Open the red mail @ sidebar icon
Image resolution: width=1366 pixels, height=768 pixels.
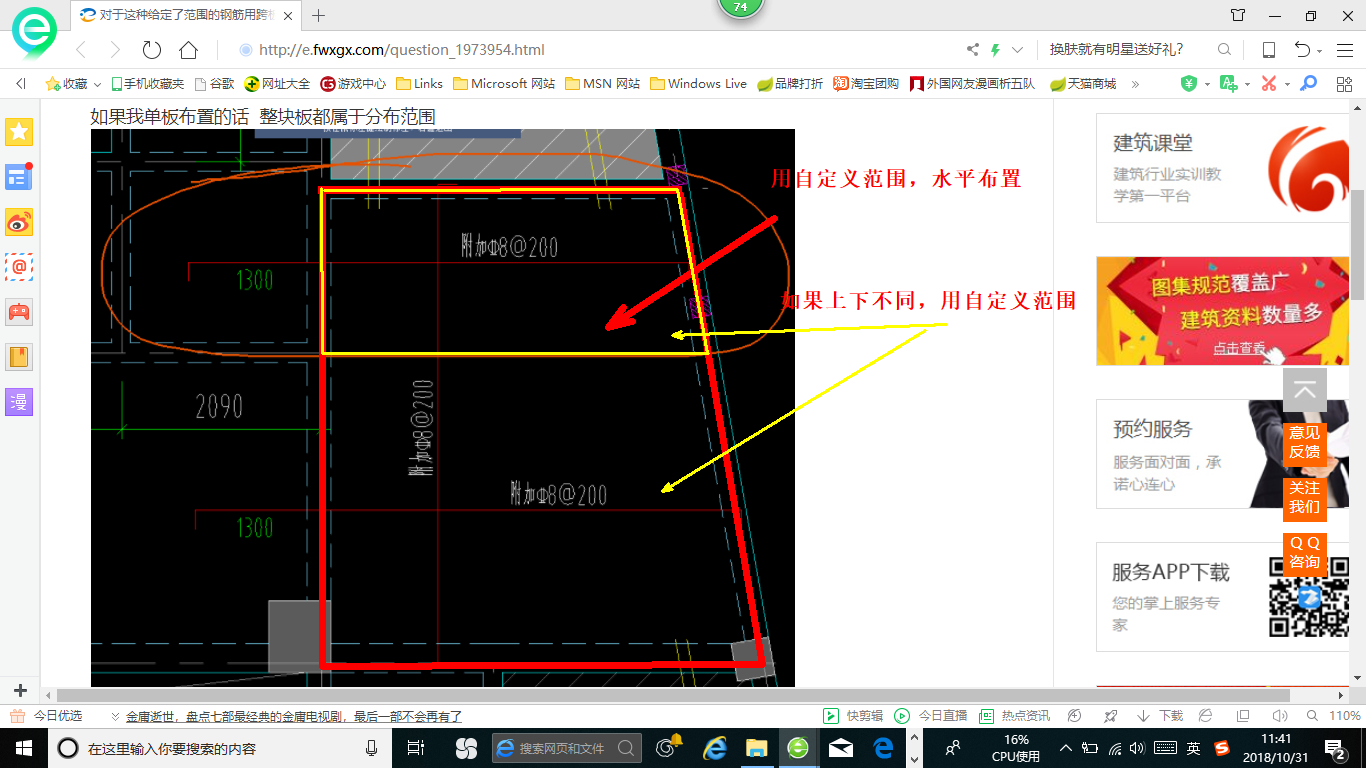pos(20,267)
